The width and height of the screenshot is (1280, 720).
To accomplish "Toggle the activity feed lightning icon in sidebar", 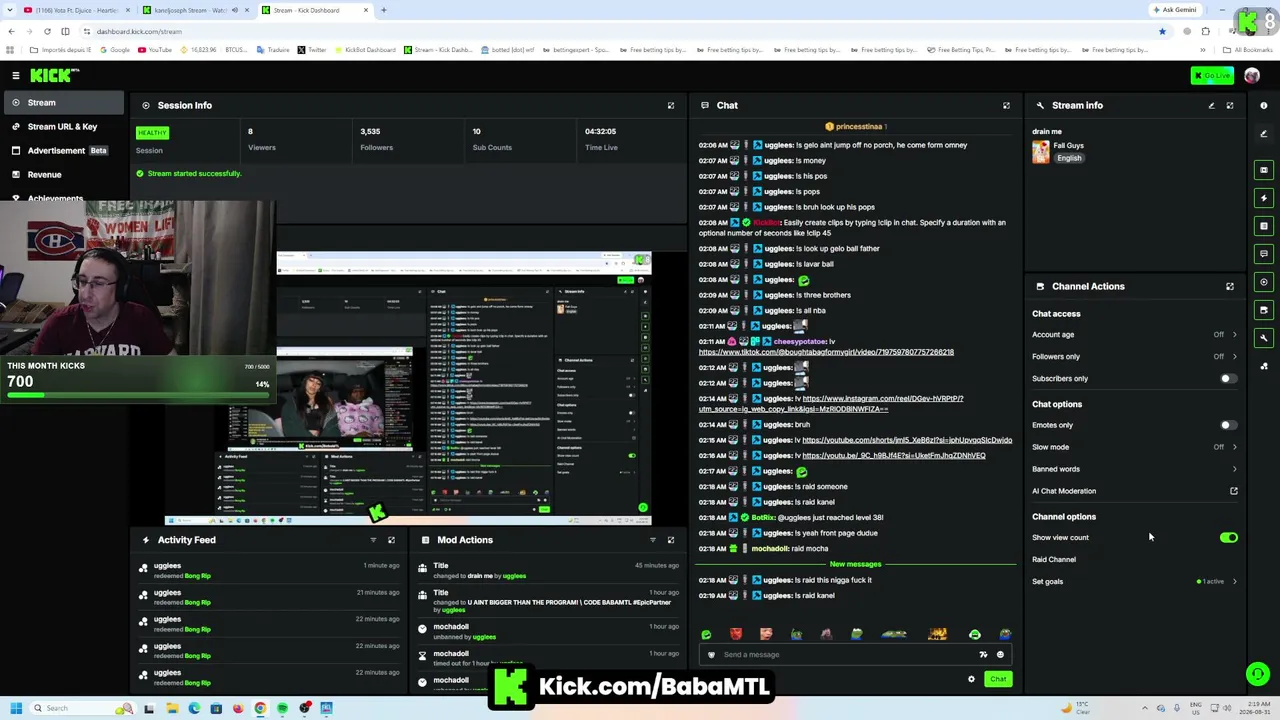I will (1264, 198).
